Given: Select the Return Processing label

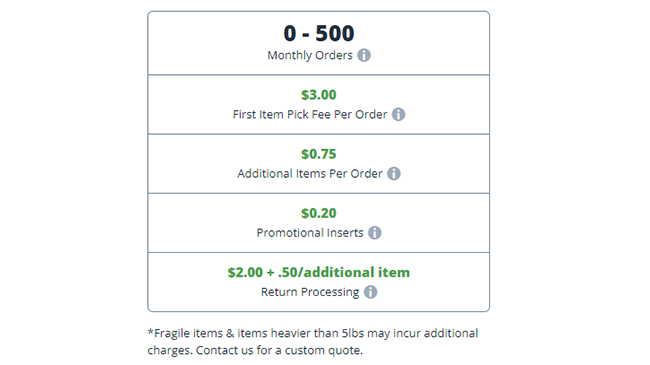Looking at the screenshot, I should pos(310,292).
